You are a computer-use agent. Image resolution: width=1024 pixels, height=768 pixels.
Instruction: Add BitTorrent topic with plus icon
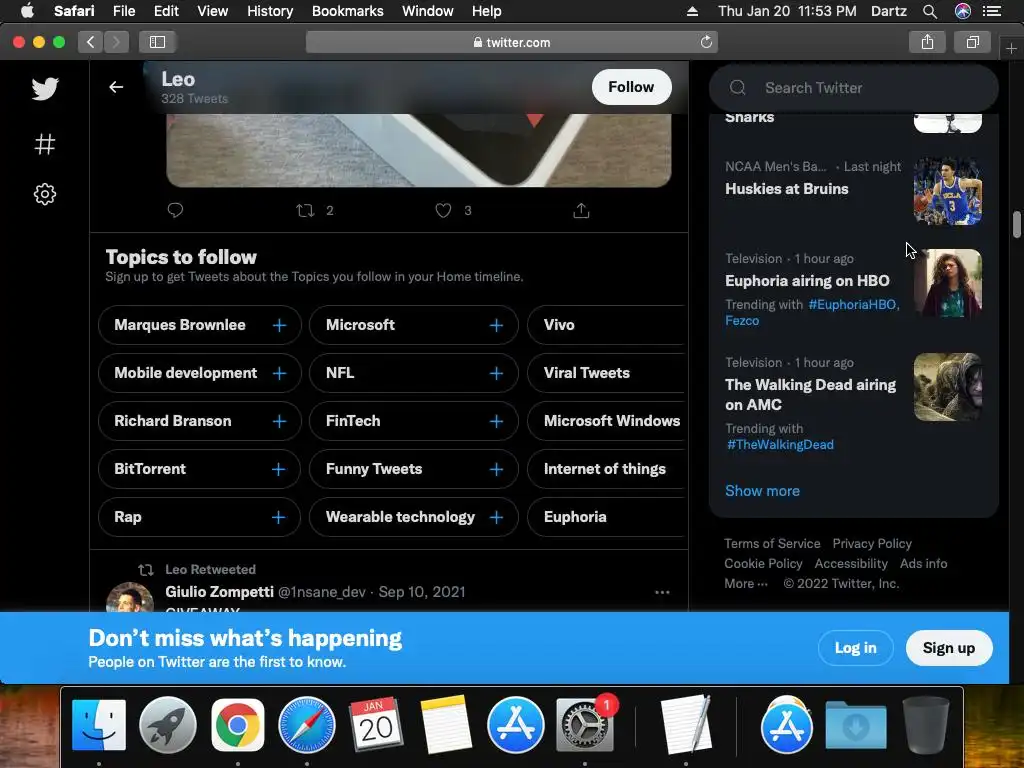[x=279, y=469]
